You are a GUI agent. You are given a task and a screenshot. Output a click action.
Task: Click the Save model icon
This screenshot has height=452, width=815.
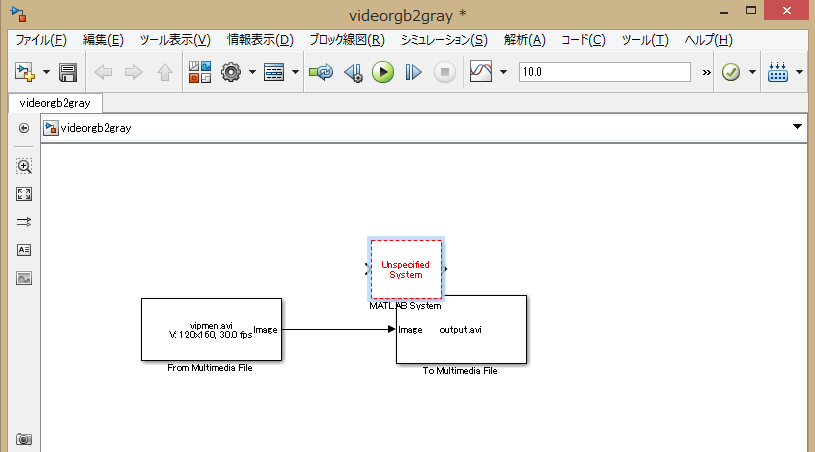pyautogui.click(x=68, y=72)
